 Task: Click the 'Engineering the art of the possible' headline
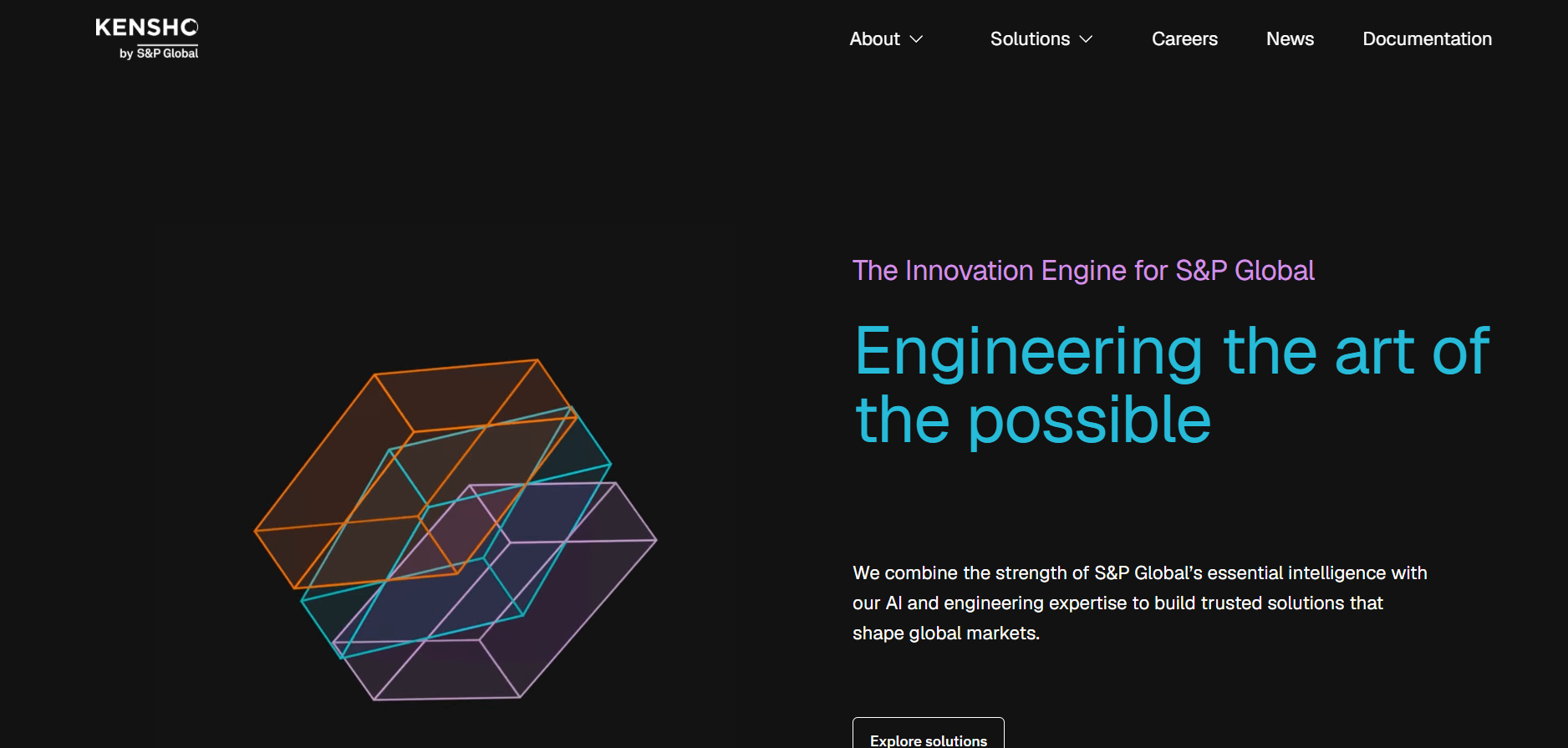tap(1172, 385)
